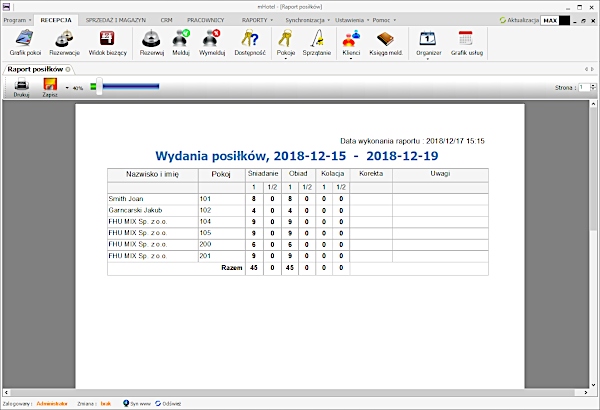This screenshot has width=600, height=410.
Task: Switch to SPRZEDAŻ I MAGAZYN tab
Action: 114,19
